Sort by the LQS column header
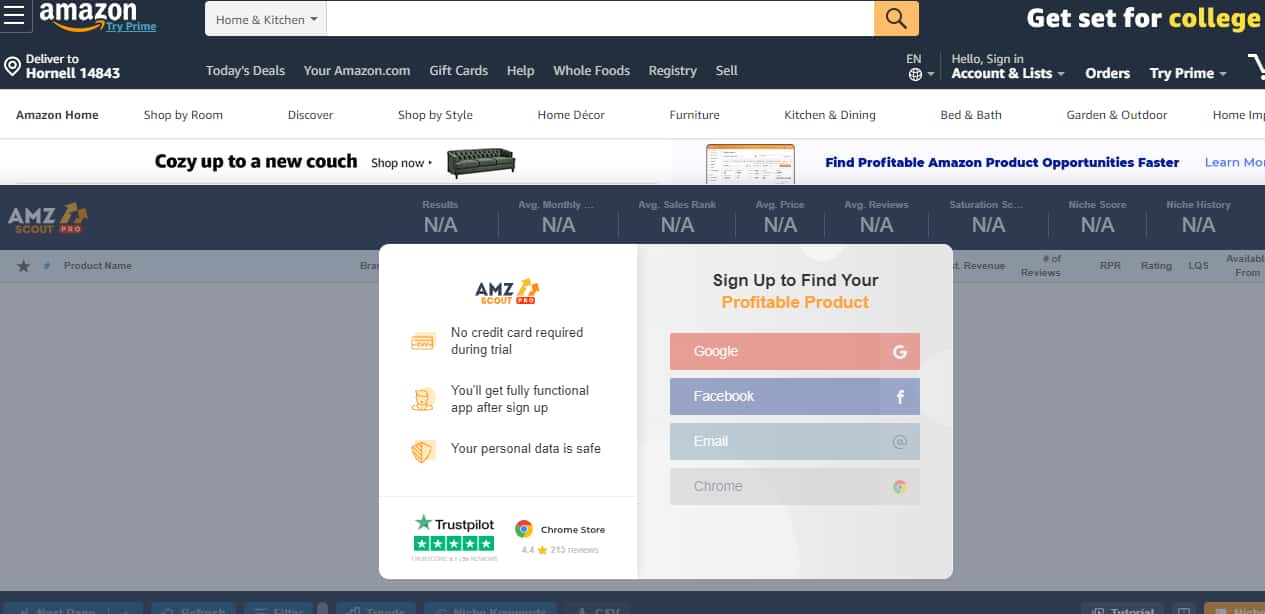Screen dimensions: 1265x614 tap(1198, 266)
